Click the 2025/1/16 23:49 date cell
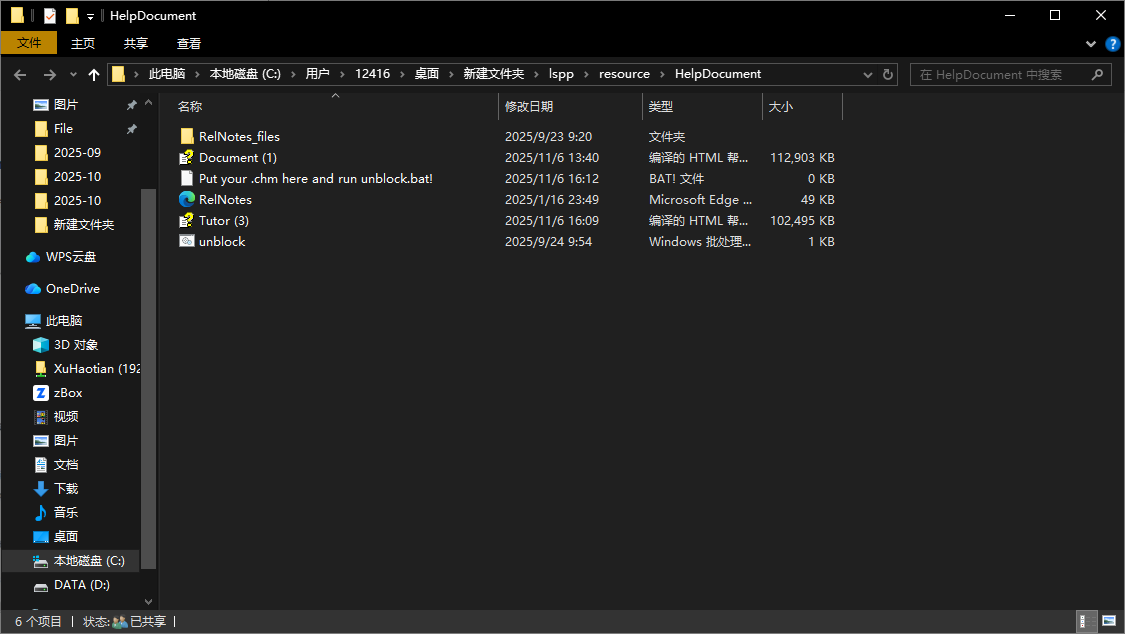Screen dimensions: 1125x634 tap(552, 199)
